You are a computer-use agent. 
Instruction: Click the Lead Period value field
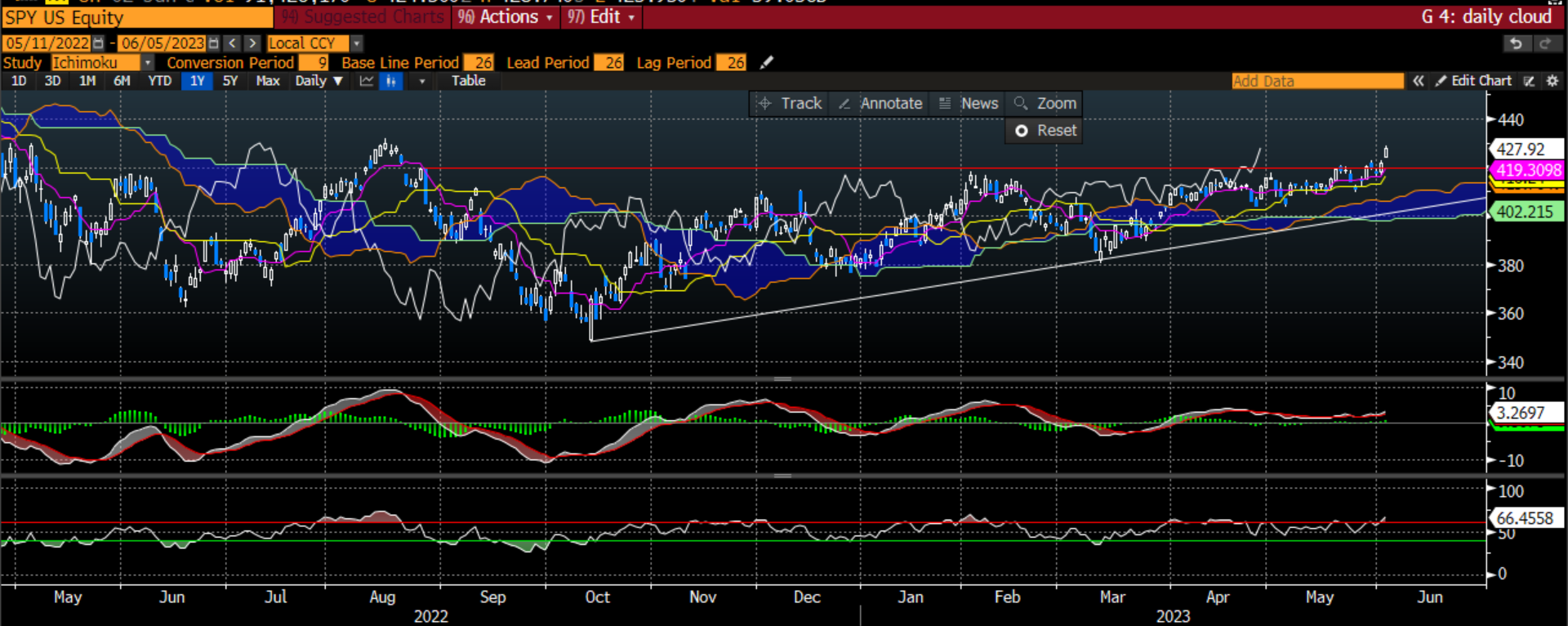(x=609, y=63)
